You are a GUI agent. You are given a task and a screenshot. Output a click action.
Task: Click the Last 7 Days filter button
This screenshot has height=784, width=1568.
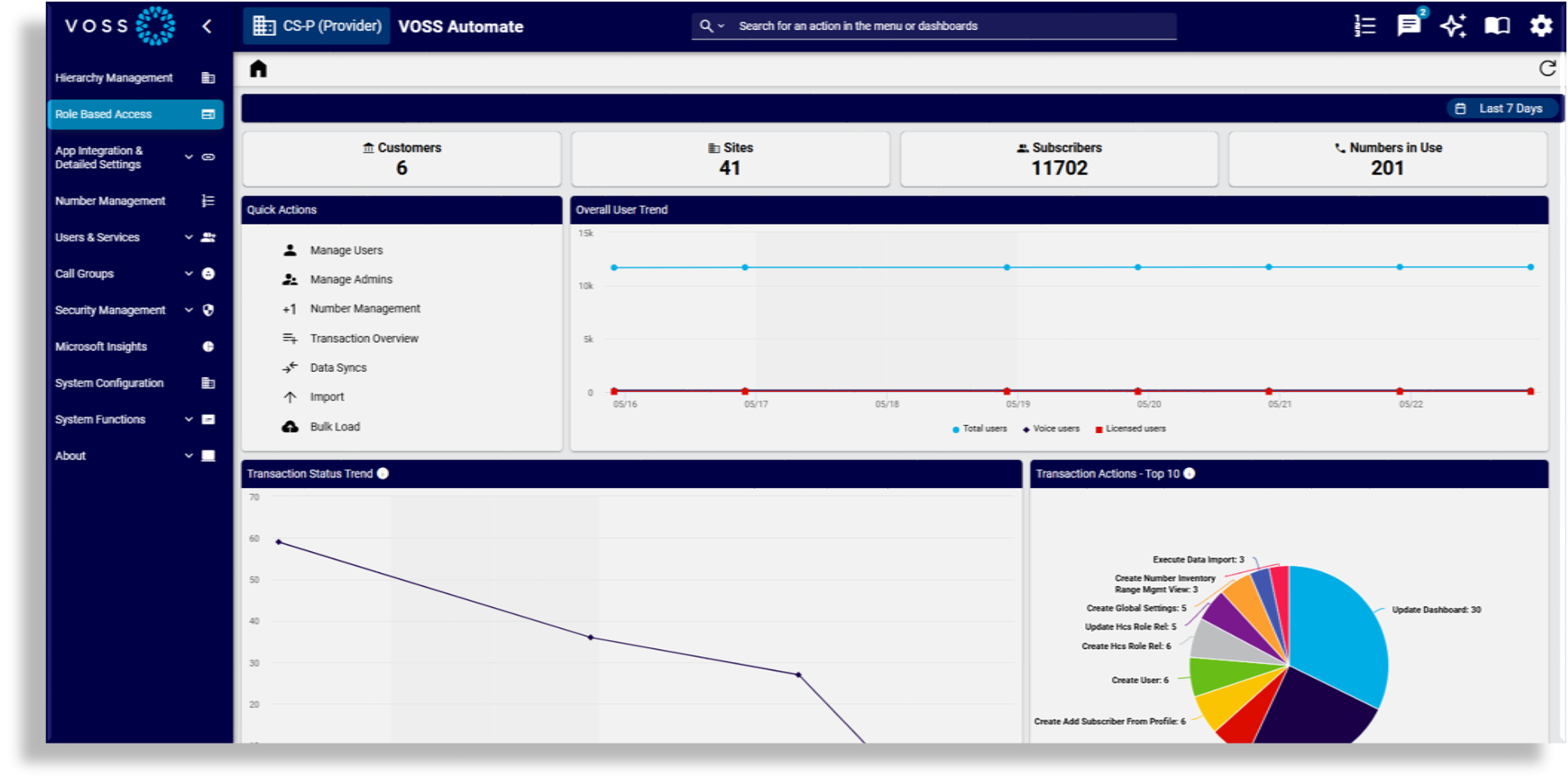tap(1504, 107)
